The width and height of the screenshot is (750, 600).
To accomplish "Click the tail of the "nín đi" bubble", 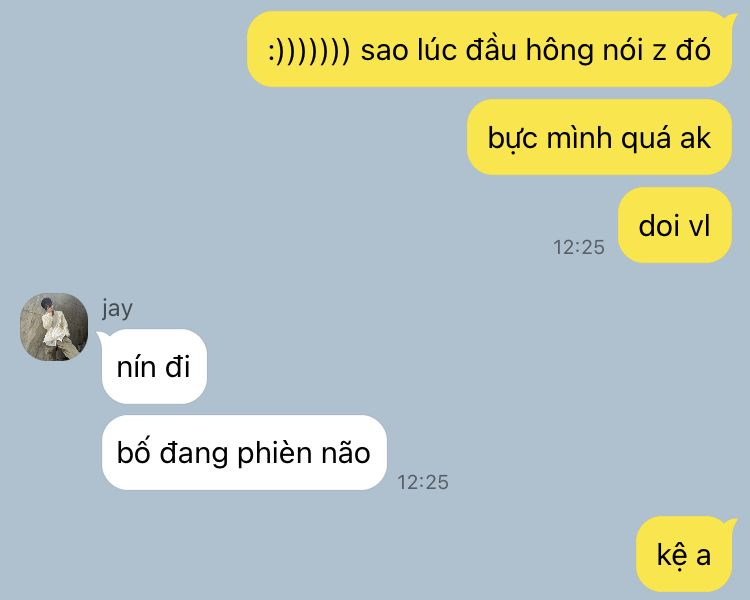I will point(102,337).
